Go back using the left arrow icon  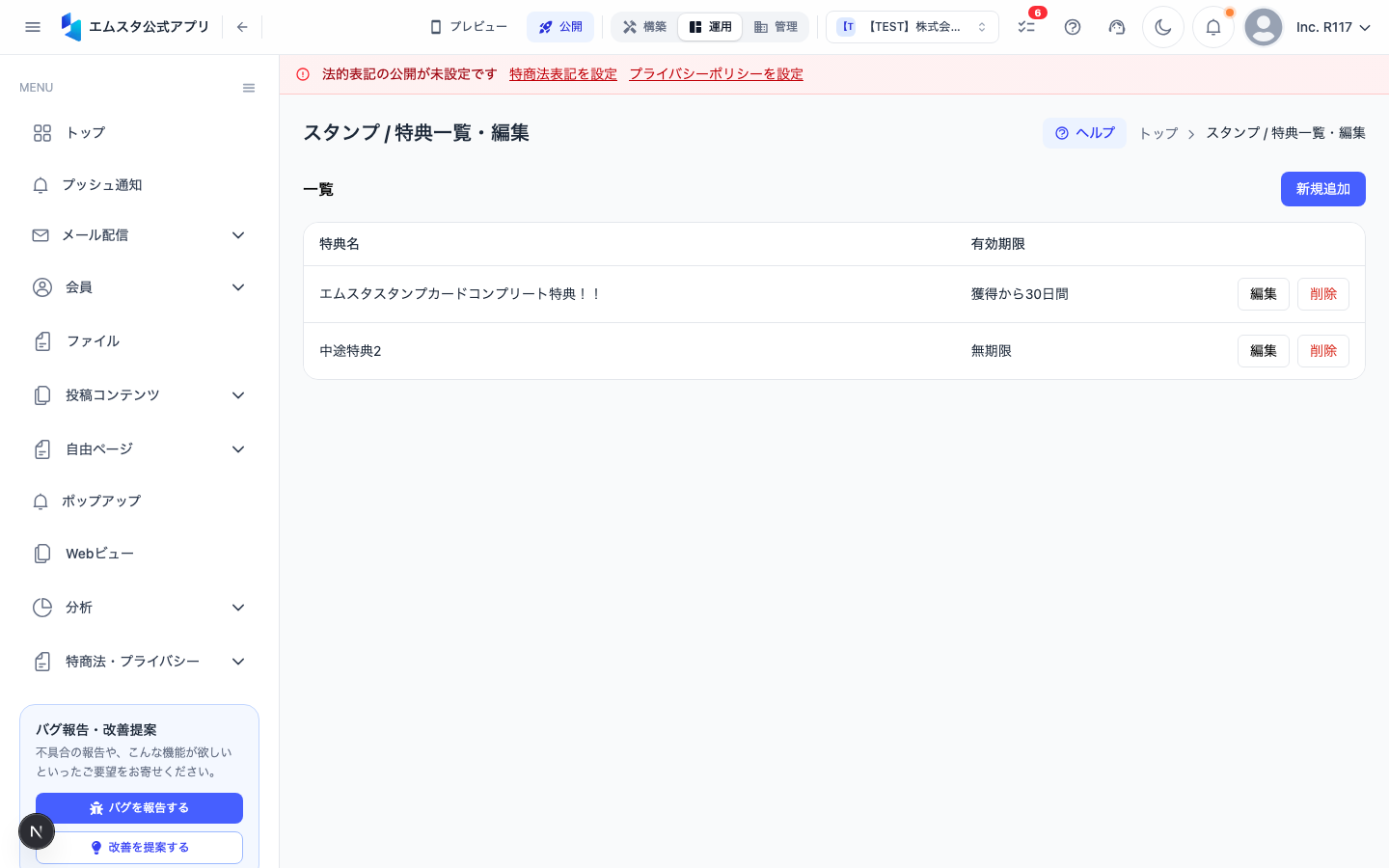pyautogui.click(x=242, y=27)
